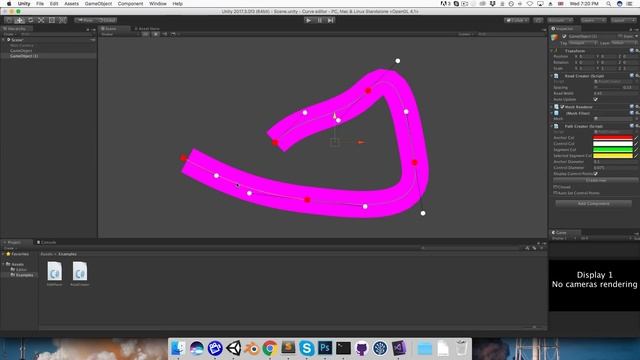The width and height of the screenshot is (640, 360).
Task: Open the Layout dropdown
Action: 623,20
